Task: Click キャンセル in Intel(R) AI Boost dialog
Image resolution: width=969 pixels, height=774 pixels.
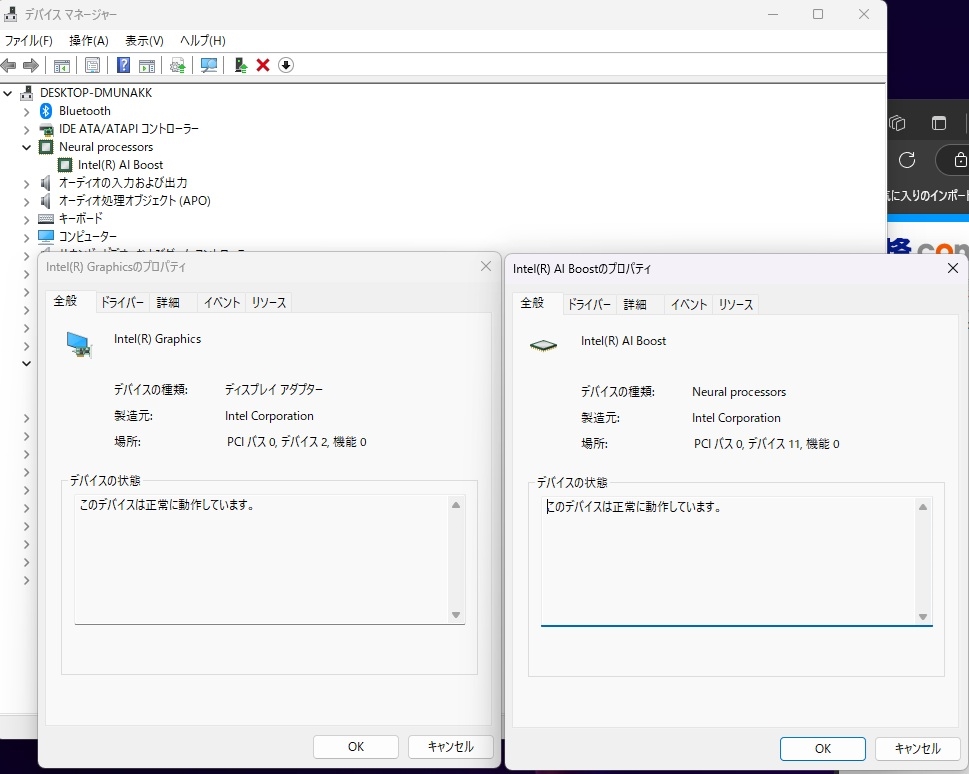Action: point(918,749)
